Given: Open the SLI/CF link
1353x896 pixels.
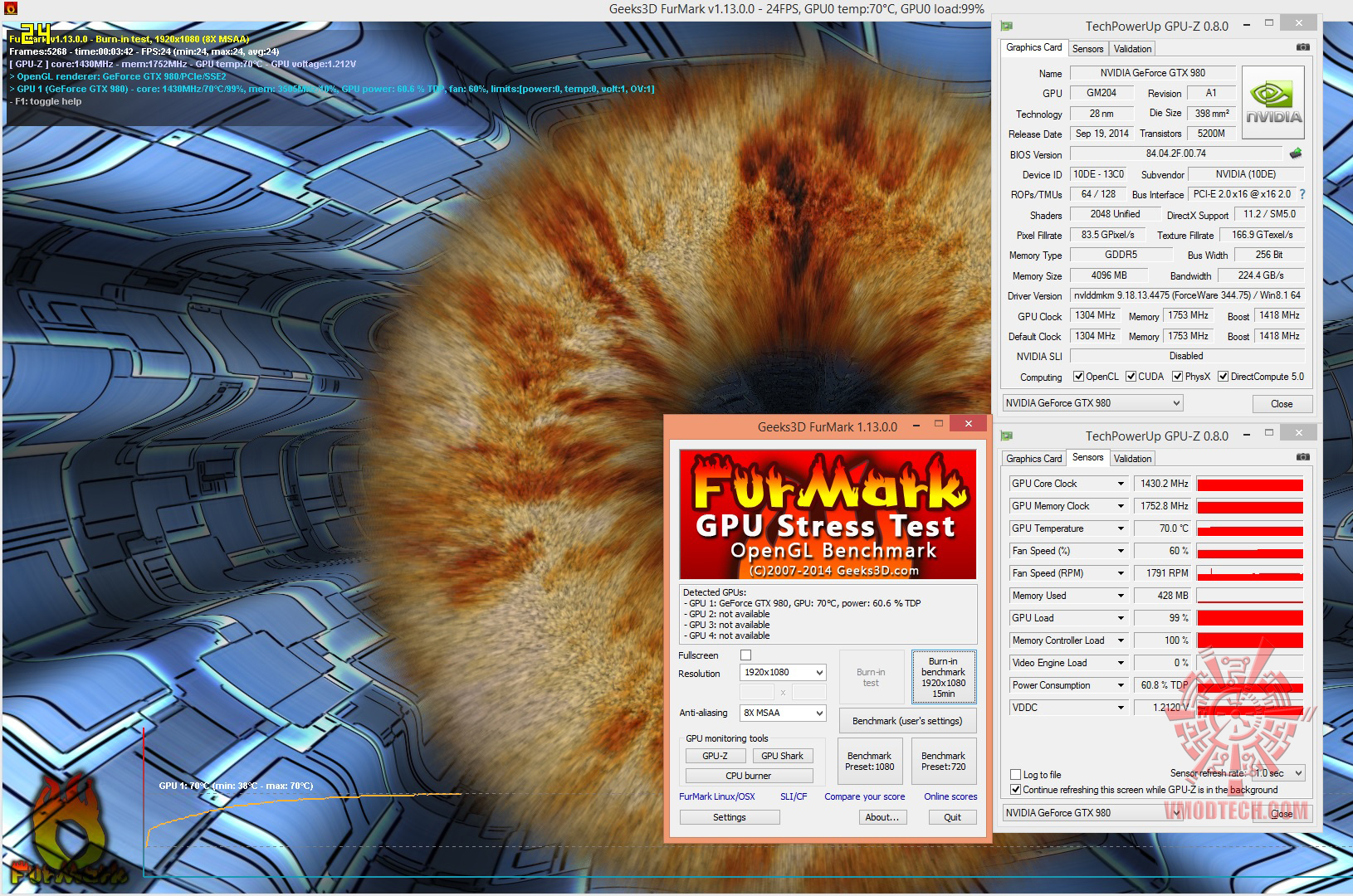Looking at the screenshot, I should (x=794, y=796).
